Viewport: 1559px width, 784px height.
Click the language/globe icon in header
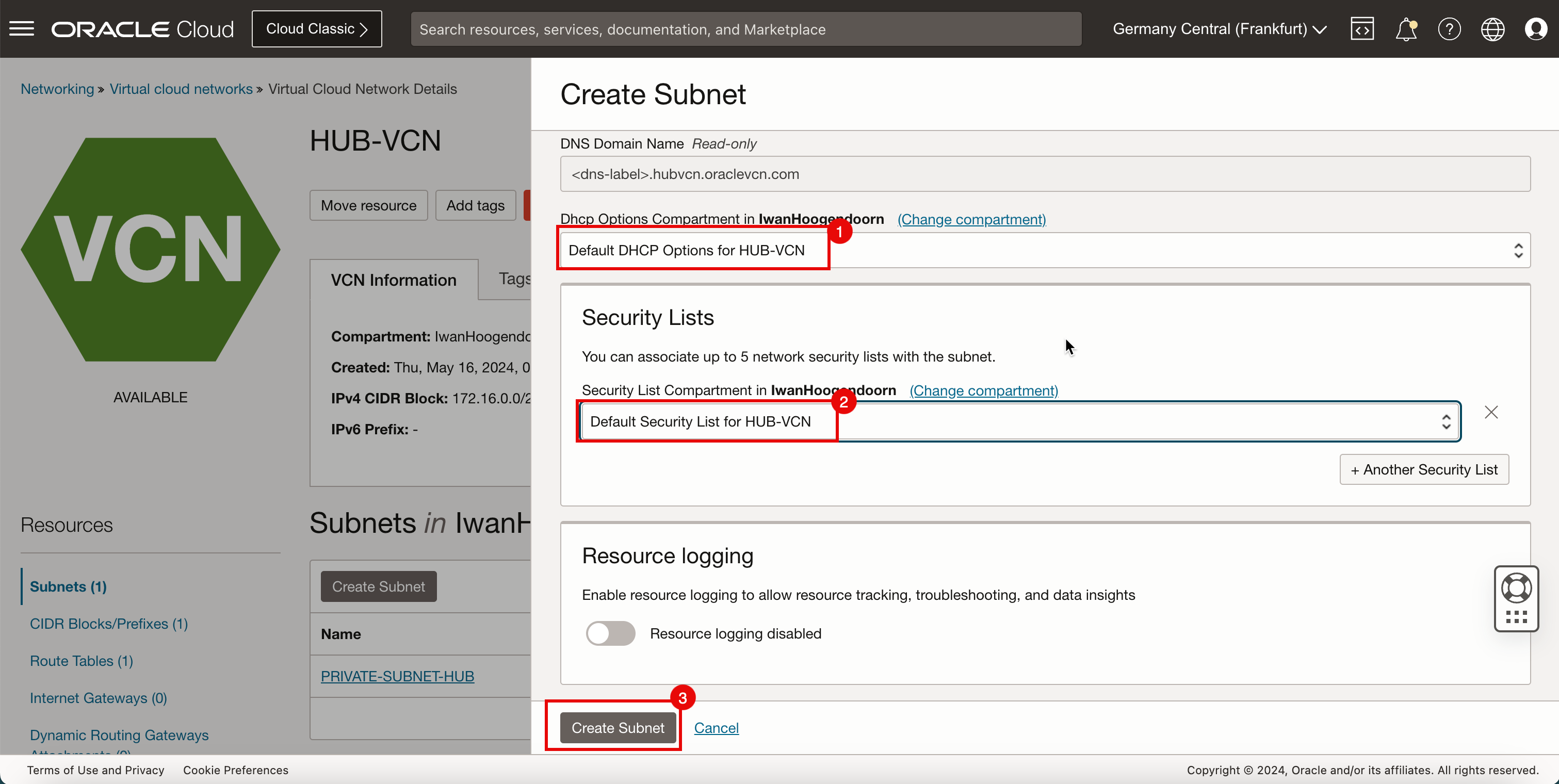point(1493,29)
